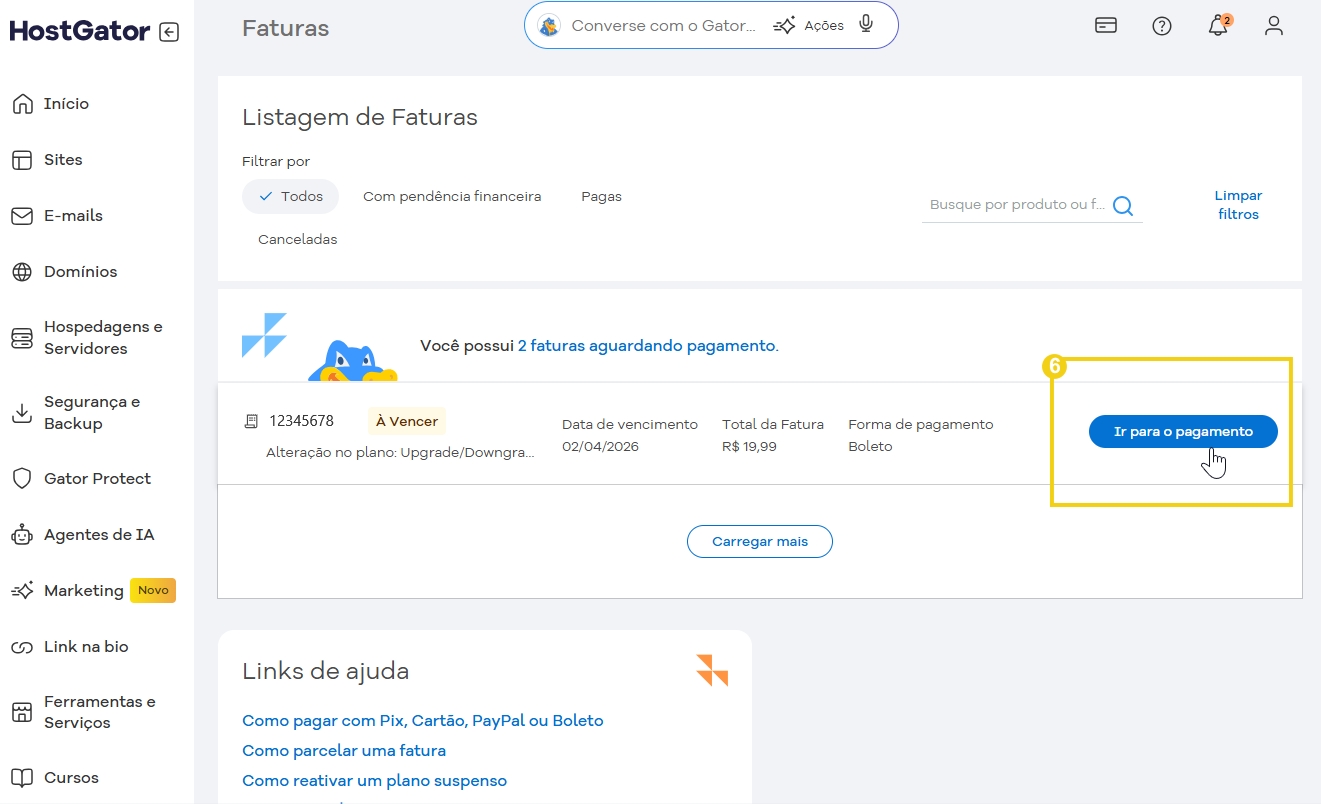Click Limpar filtros to reset filters

click(x=1238, y=204)
